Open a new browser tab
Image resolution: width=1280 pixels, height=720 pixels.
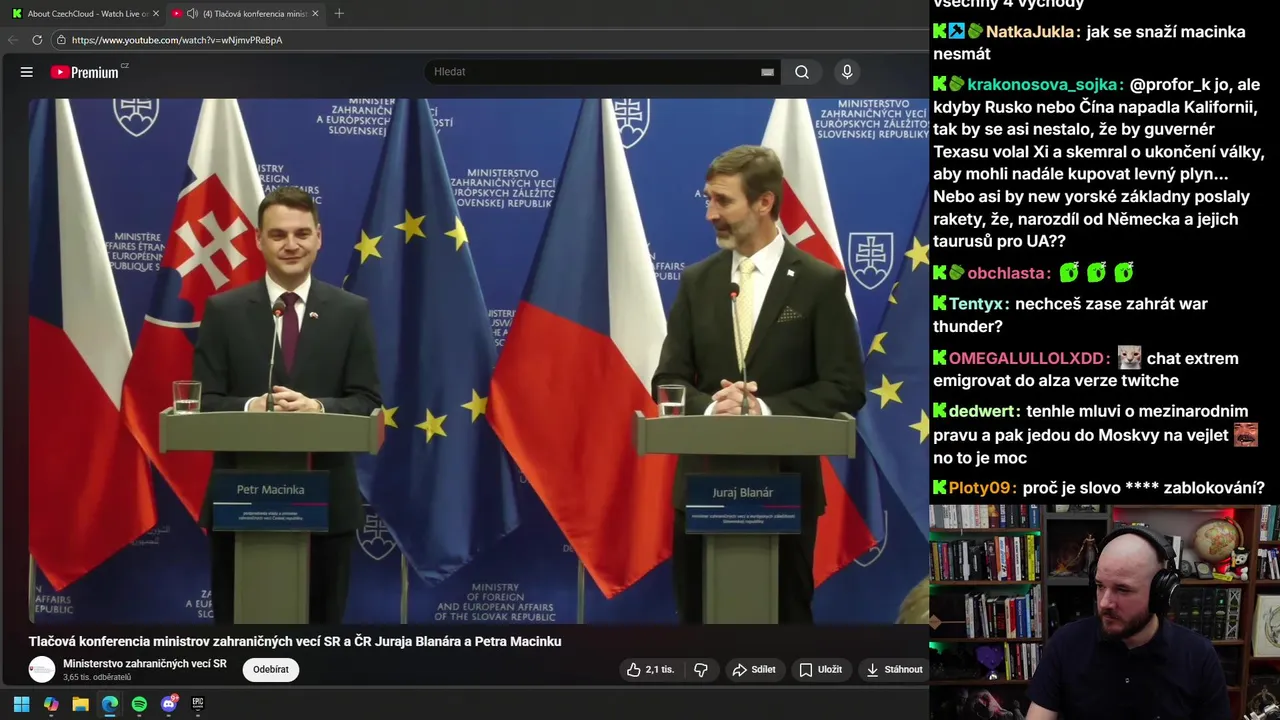coord(339,14)
